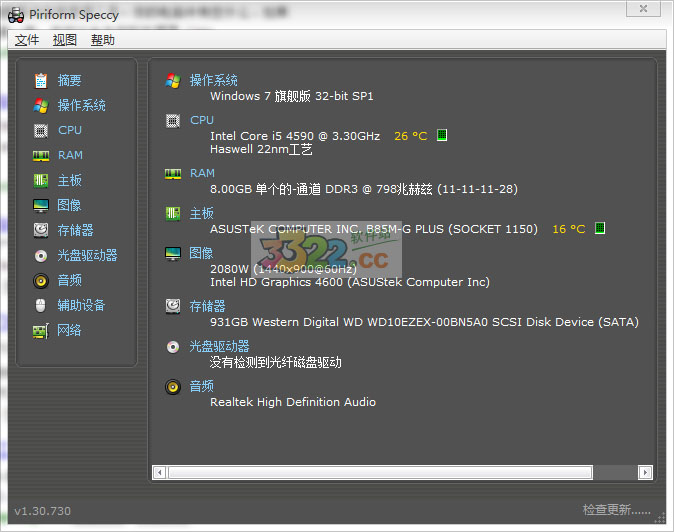Click the 摘要 clipboard icon in sidebar

[41, 80]
